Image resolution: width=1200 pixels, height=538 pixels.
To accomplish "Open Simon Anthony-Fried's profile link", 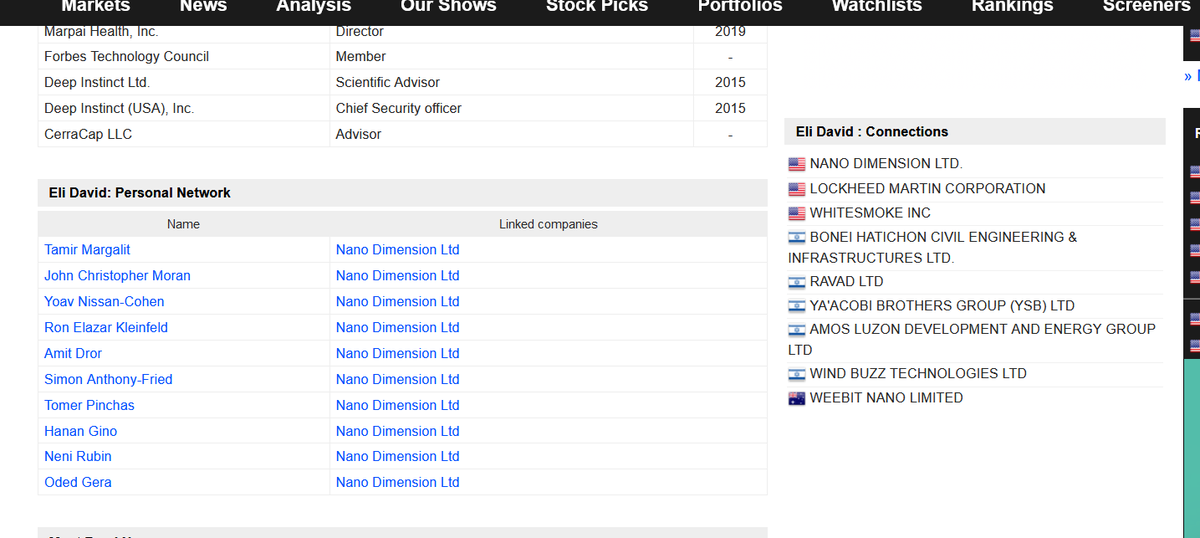I will click(108, 380).
